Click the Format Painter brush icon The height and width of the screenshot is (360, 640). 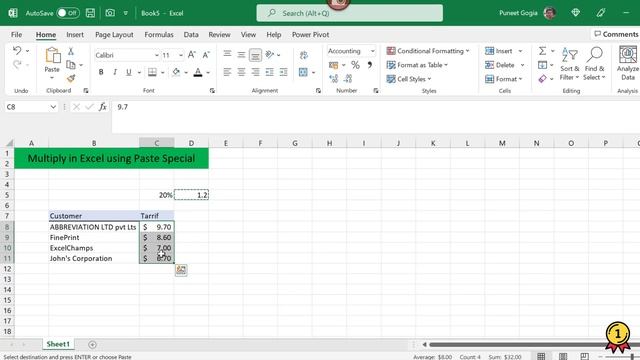point(71,78)
